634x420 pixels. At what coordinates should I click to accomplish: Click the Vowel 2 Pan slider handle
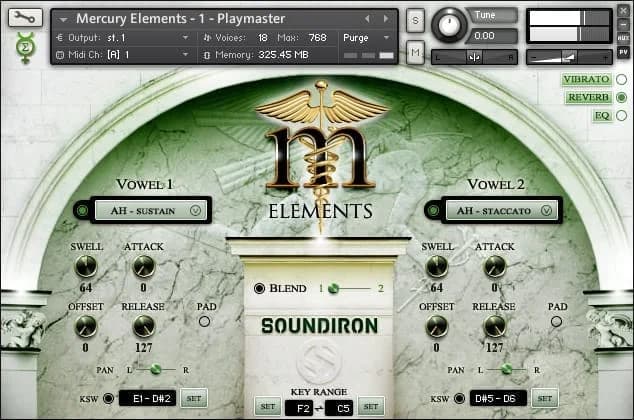point(507,369)
